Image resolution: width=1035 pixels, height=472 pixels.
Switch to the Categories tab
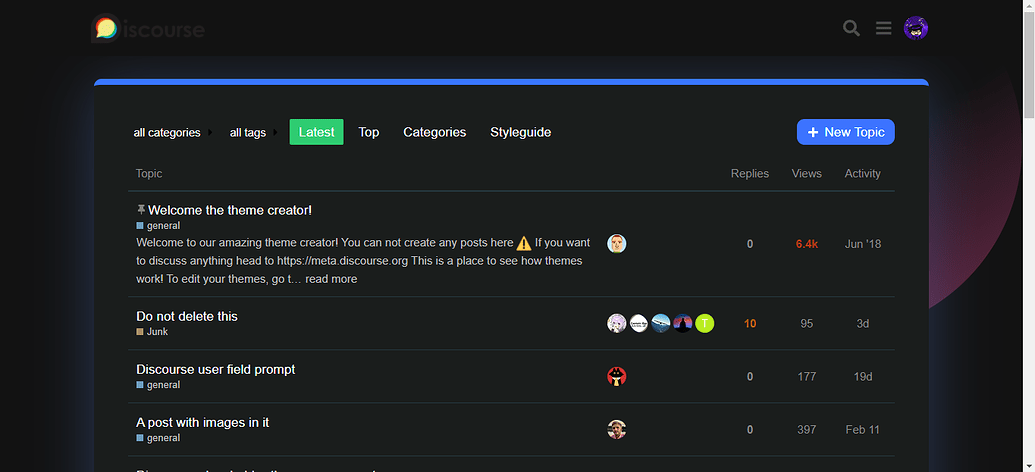(434, 132)
